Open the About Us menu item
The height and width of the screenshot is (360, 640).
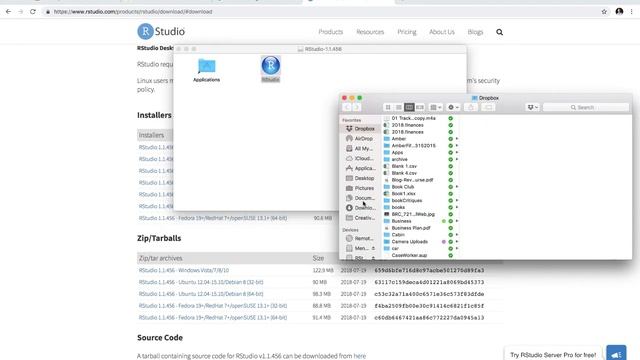coord(442,32)
